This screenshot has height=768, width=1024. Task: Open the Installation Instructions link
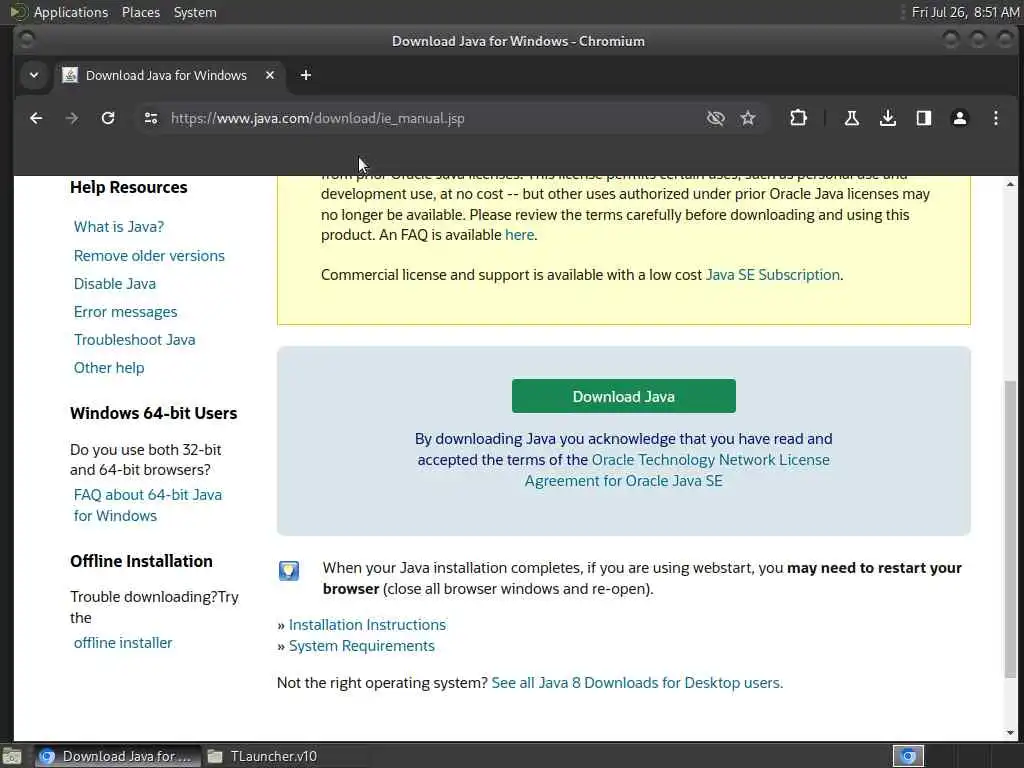[367, 625]
